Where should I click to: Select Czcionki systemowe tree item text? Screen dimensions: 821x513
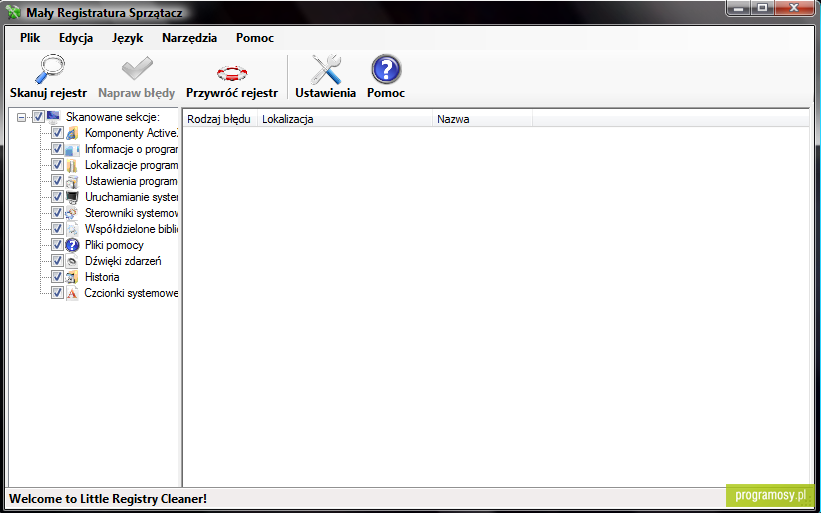click(x=131, y=293)
